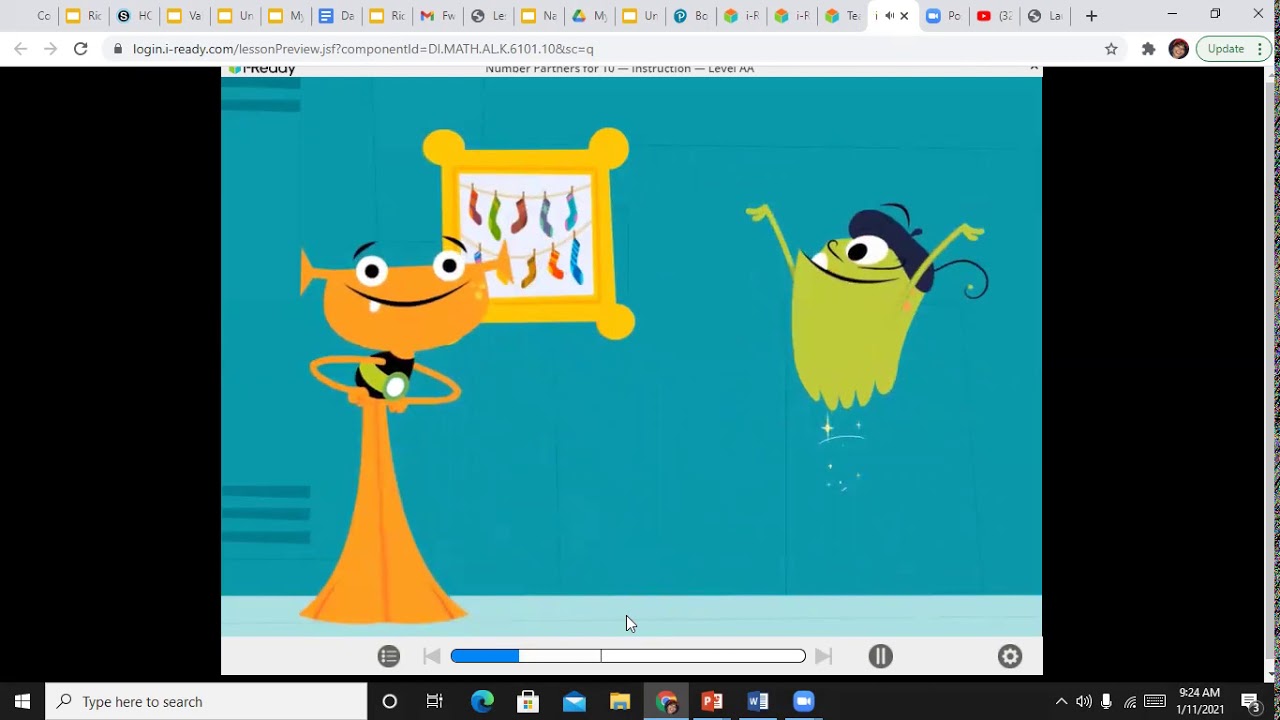
Task: Switch to the Po Zoom tab
Action: pyautogui.click(x=945, y=16)
